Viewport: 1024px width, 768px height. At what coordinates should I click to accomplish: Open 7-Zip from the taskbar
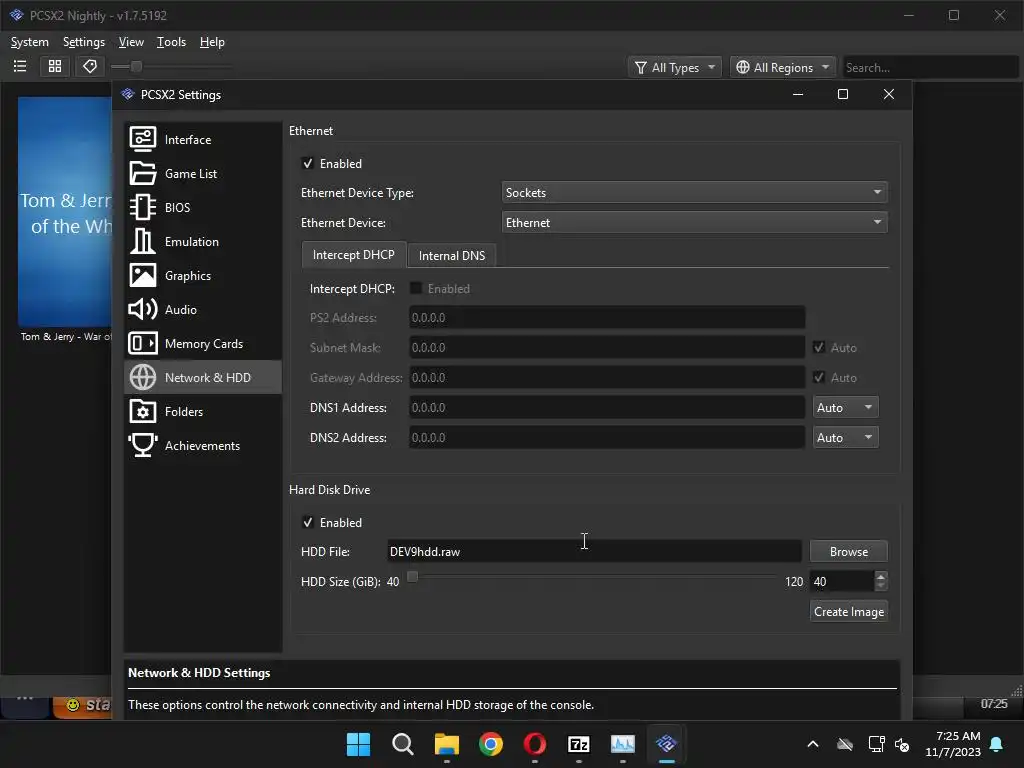(x=579, y=744)
